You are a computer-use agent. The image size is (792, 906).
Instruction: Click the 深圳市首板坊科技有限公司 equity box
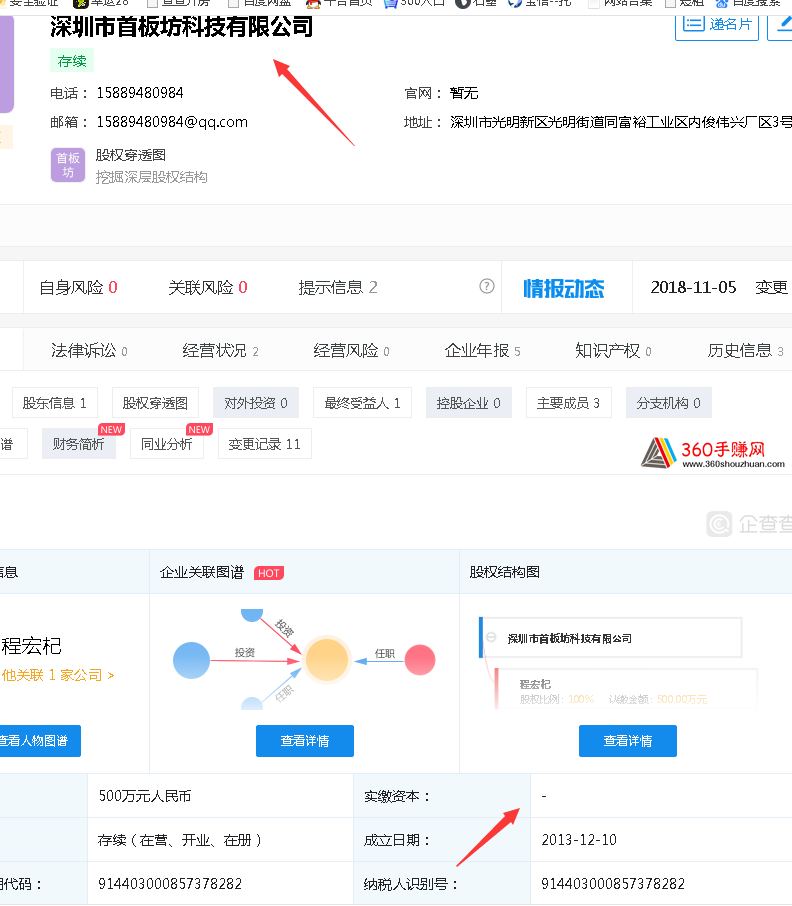click(611, 638)
